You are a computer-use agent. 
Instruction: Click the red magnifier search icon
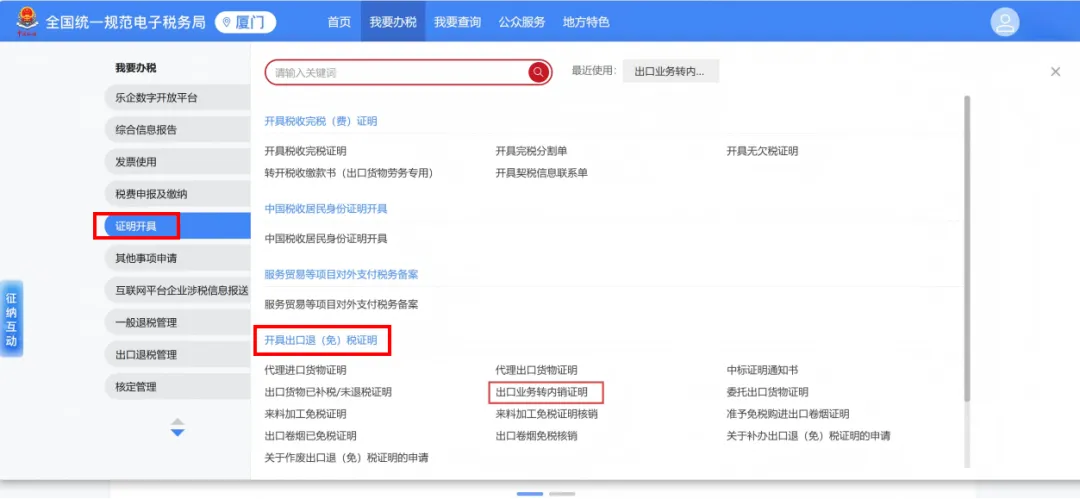(539, 72)
